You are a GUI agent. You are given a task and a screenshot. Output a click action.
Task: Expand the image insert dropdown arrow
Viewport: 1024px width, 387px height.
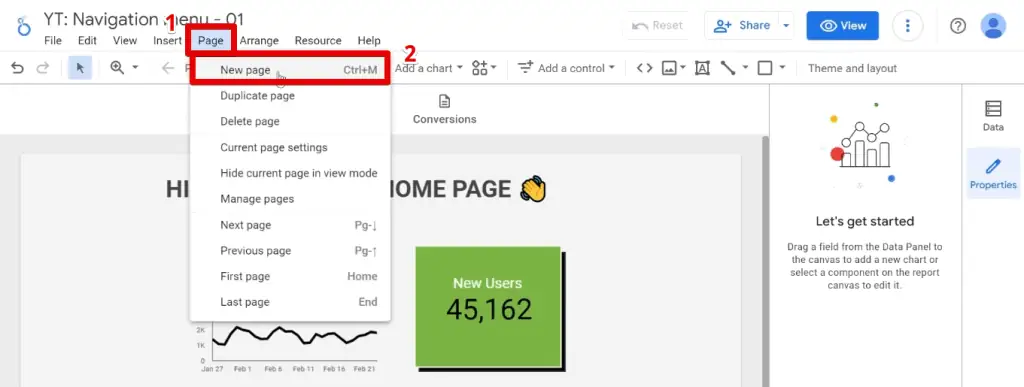tap(682, 67)
